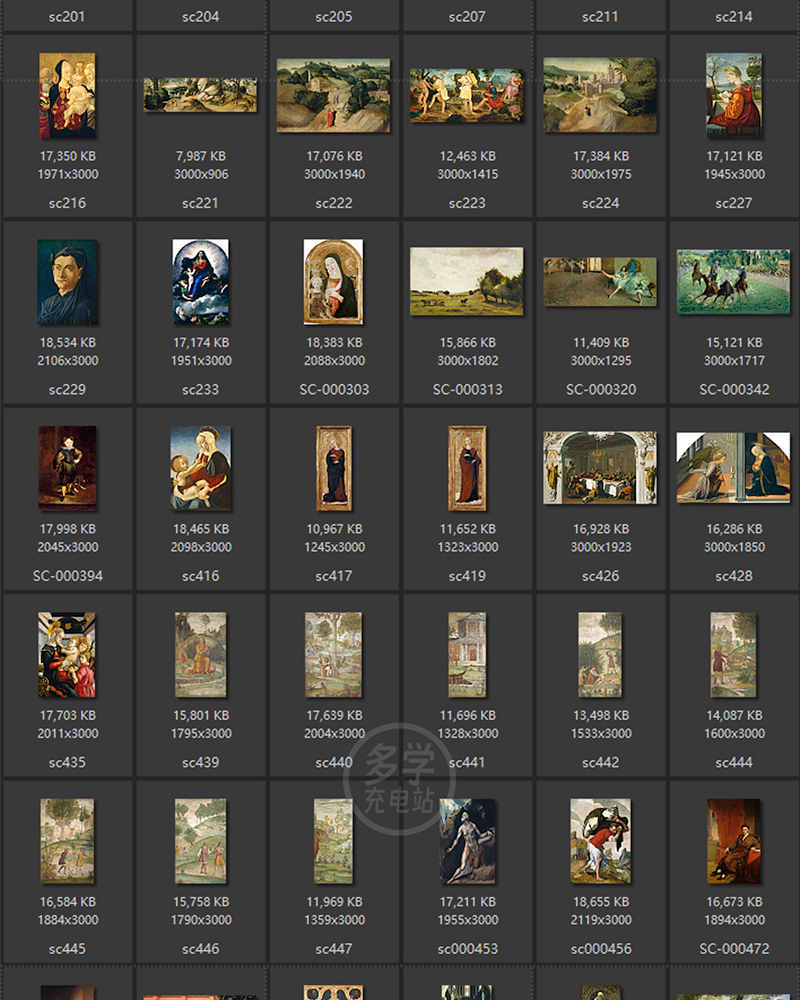Open the sc205 painting thumbnail
Viewport: 800px width, 1000px height.
[334, 95]
